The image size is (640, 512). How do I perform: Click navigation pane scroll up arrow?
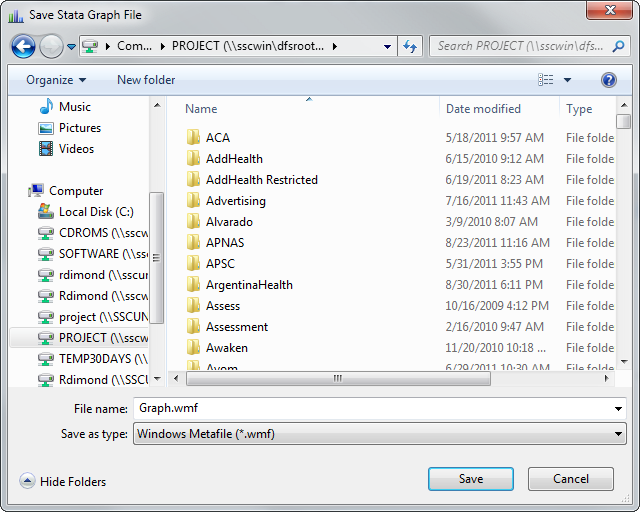point(157,105)
